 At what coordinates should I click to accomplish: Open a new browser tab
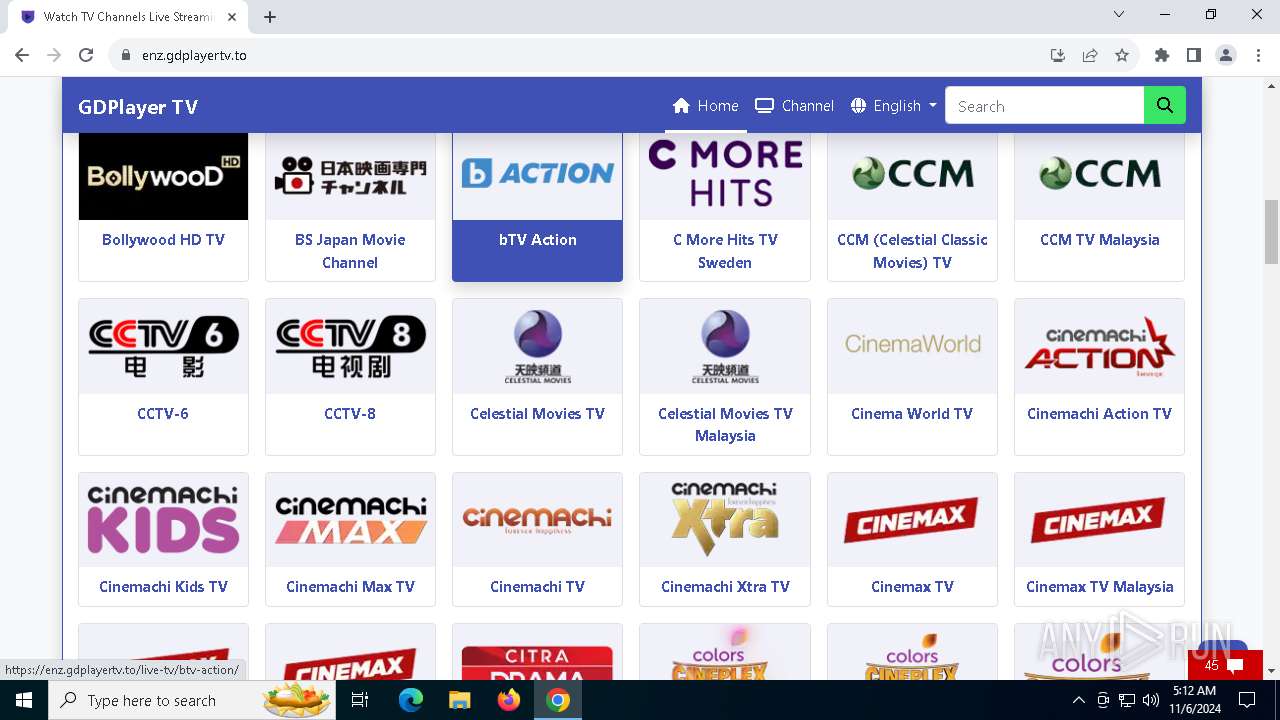pos(270,16)
